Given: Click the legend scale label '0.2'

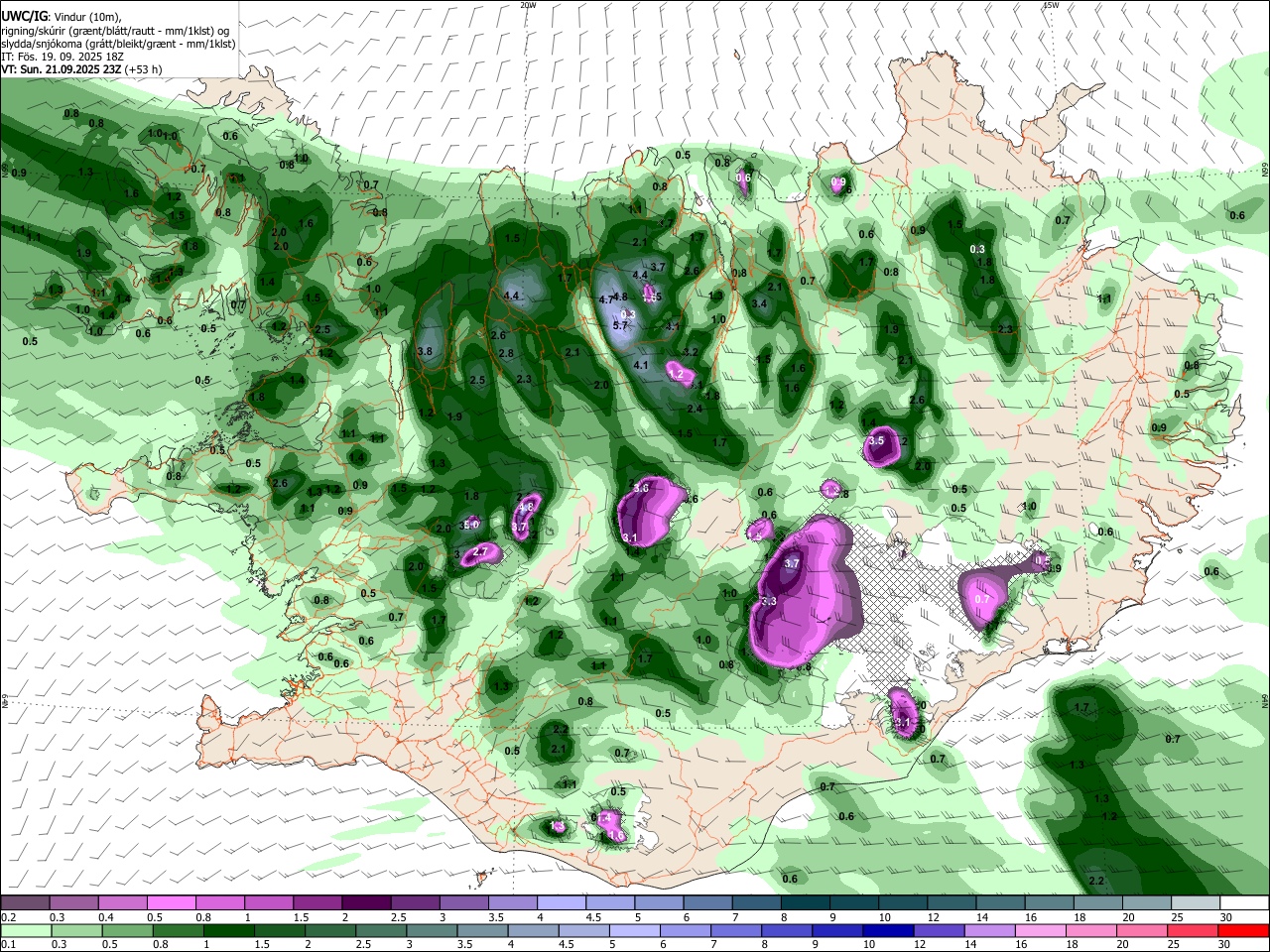Looking at the screenshot, I should point(9,917).
